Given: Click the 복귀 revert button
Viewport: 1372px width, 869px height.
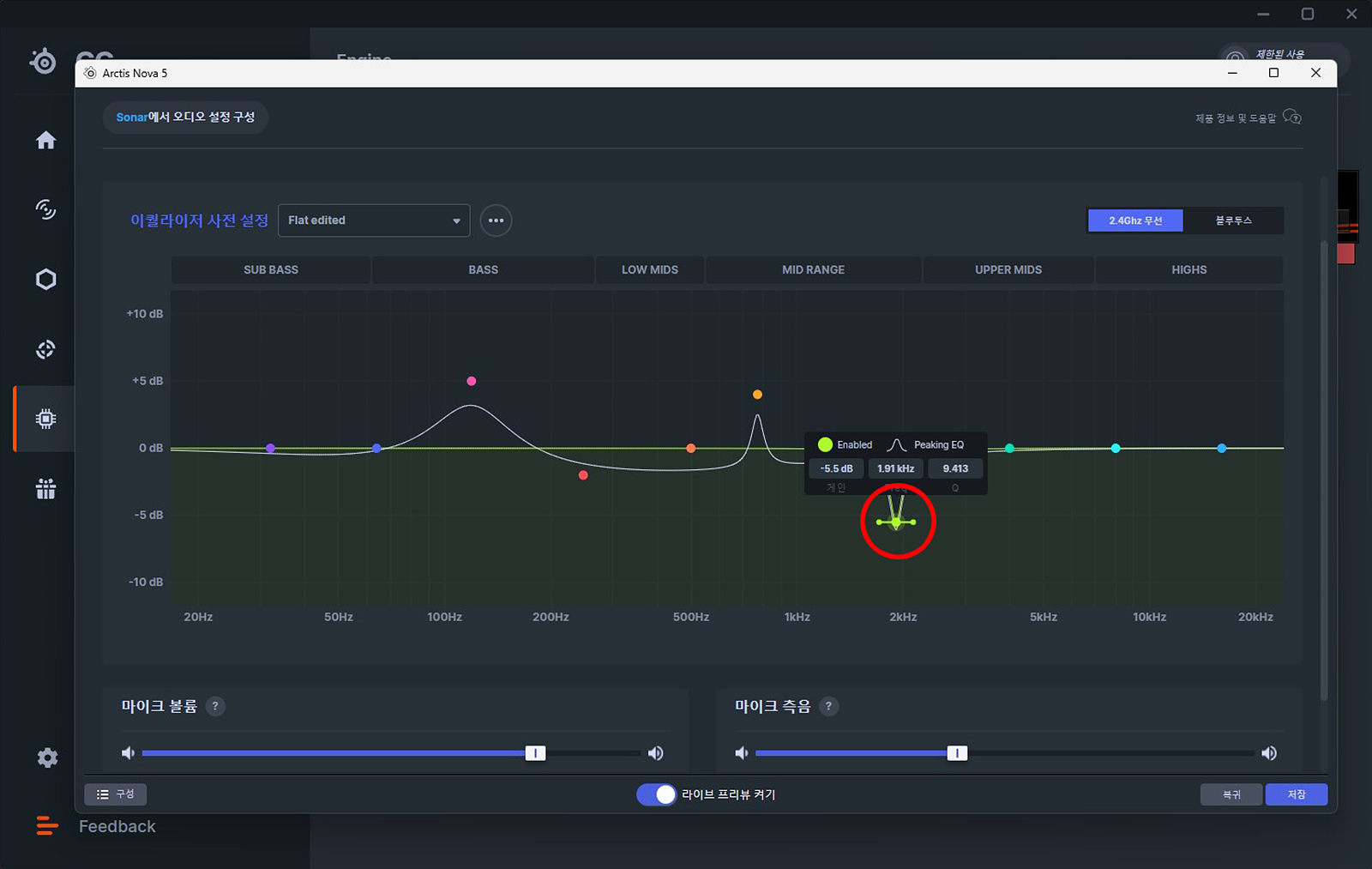Looking at the screenshot, I should (x=1231, y=794).
